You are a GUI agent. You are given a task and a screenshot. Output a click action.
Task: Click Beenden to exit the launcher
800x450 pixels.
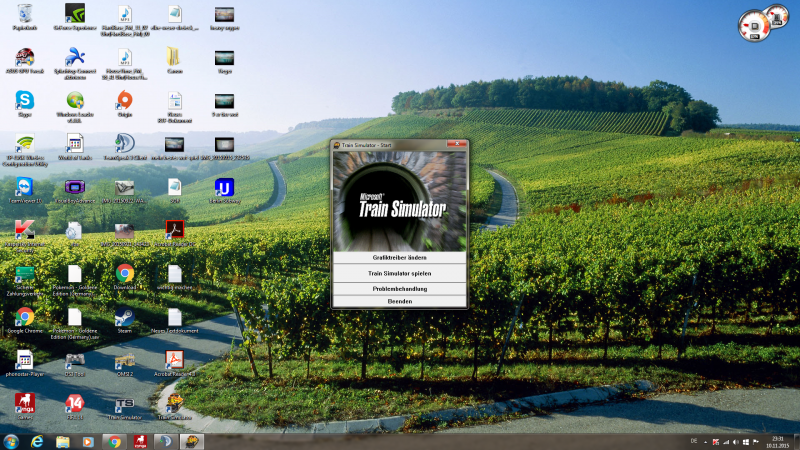pyautogui.click(x=399, y=302)
